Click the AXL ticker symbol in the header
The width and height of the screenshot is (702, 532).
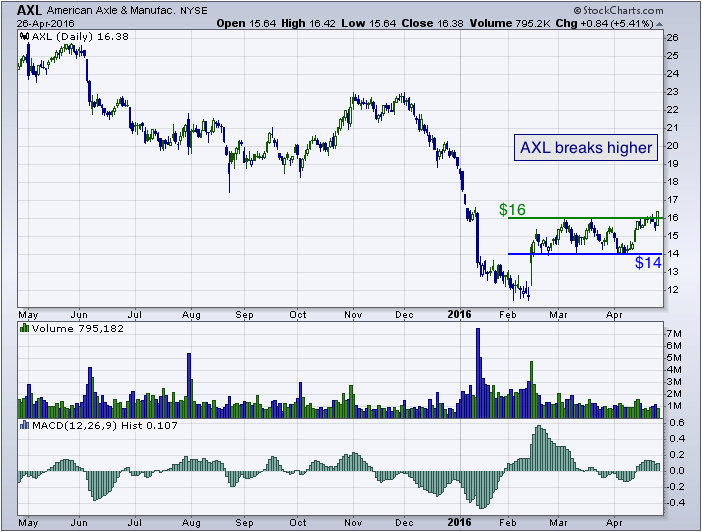tap(30, 10)
